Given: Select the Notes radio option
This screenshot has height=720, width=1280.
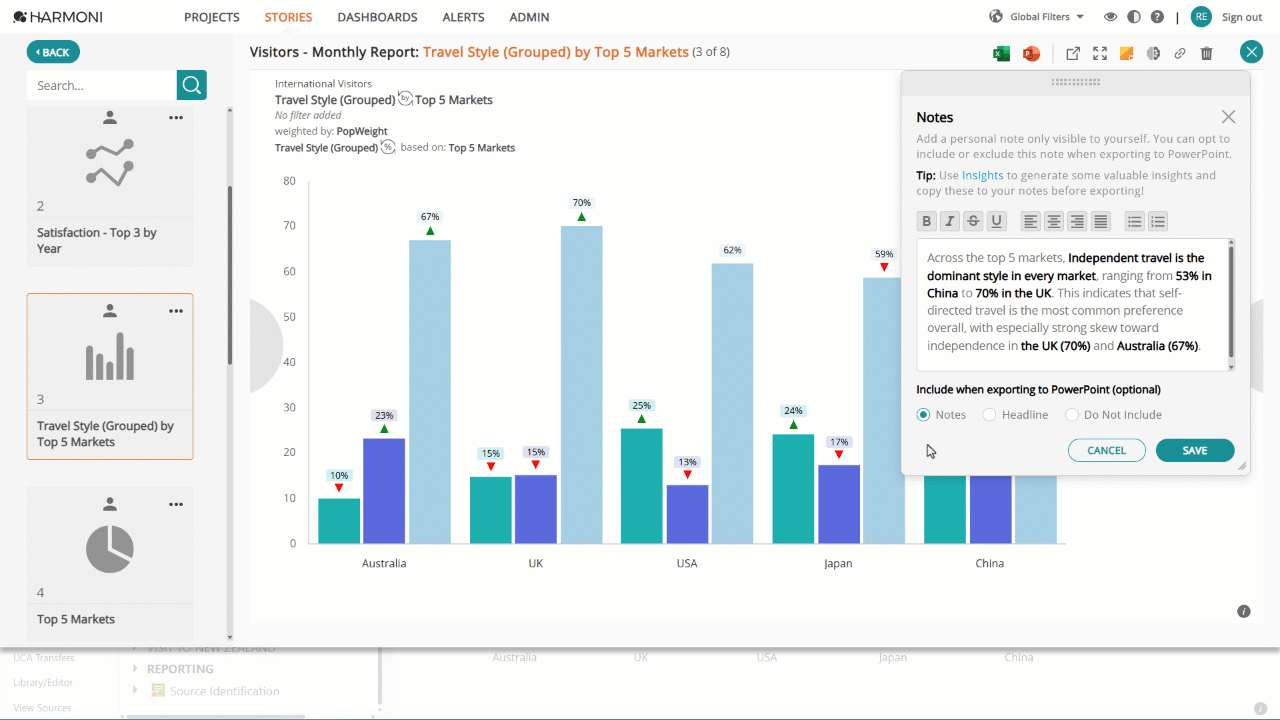Looking at the screenshot, I should coord(923,415).
